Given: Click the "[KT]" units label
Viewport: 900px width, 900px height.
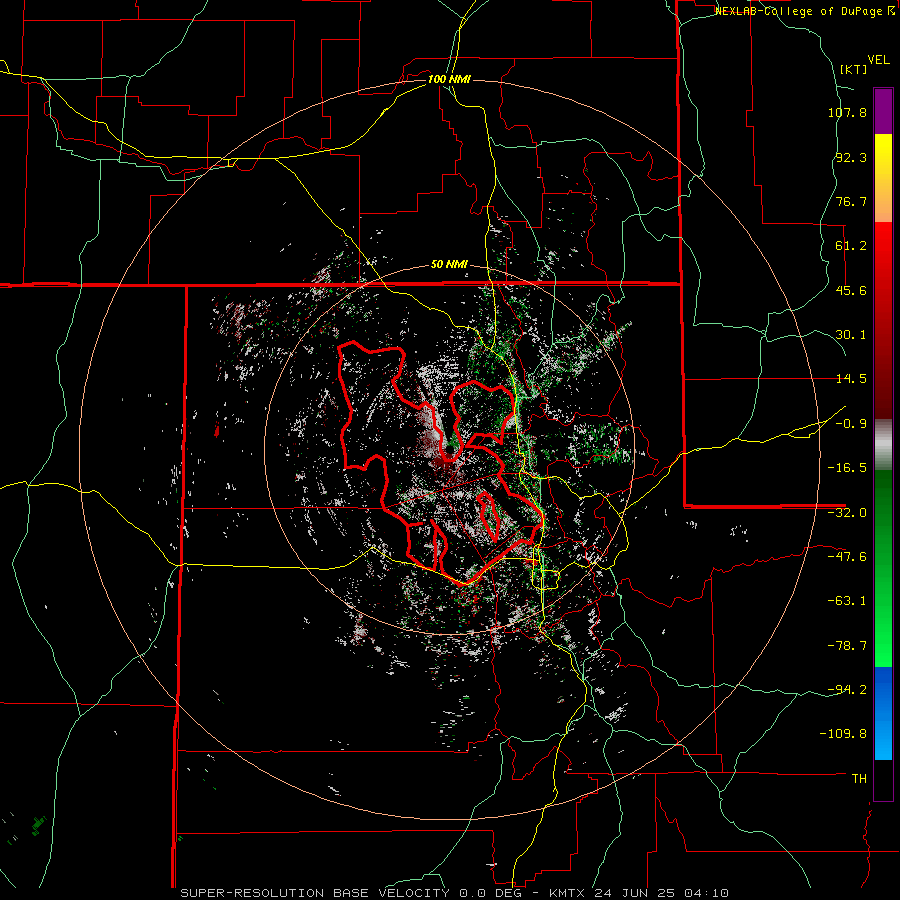Looking at the screenshot, I should tap(853, 69).
